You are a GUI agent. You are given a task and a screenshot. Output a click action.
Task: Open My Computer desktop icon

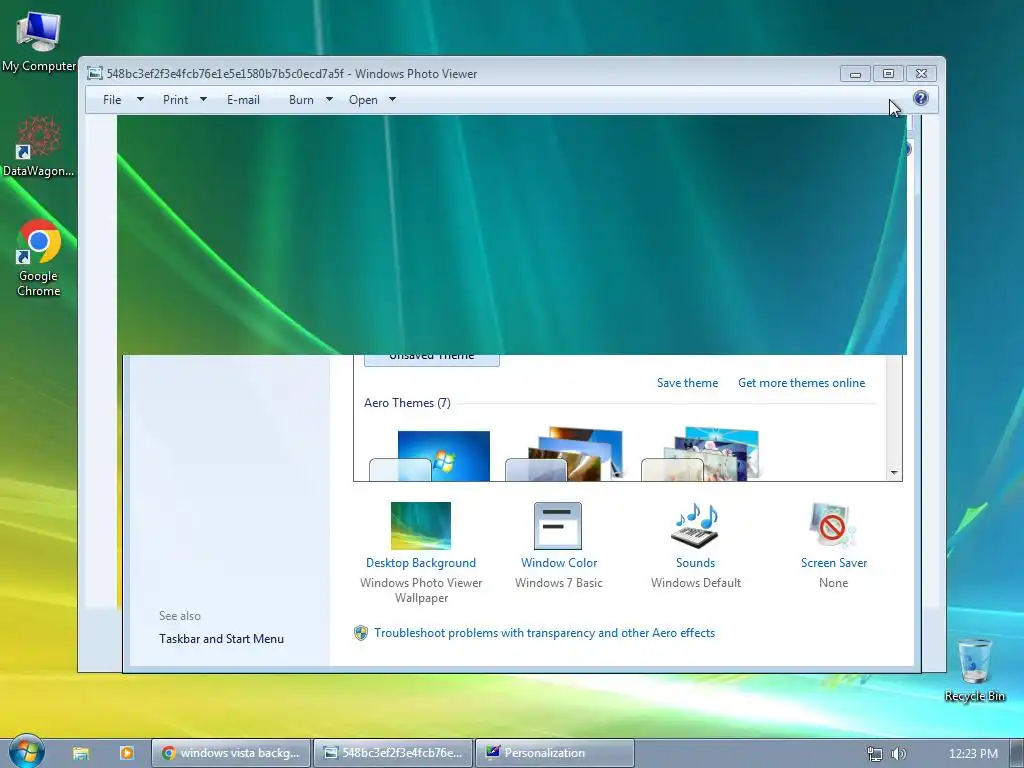[39, 40]
